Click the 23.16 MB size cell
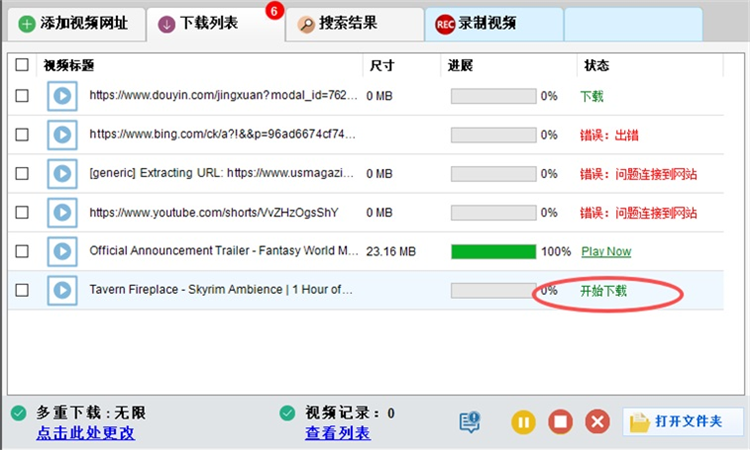Viewport: 750px width, 450px height. [391, 252]
